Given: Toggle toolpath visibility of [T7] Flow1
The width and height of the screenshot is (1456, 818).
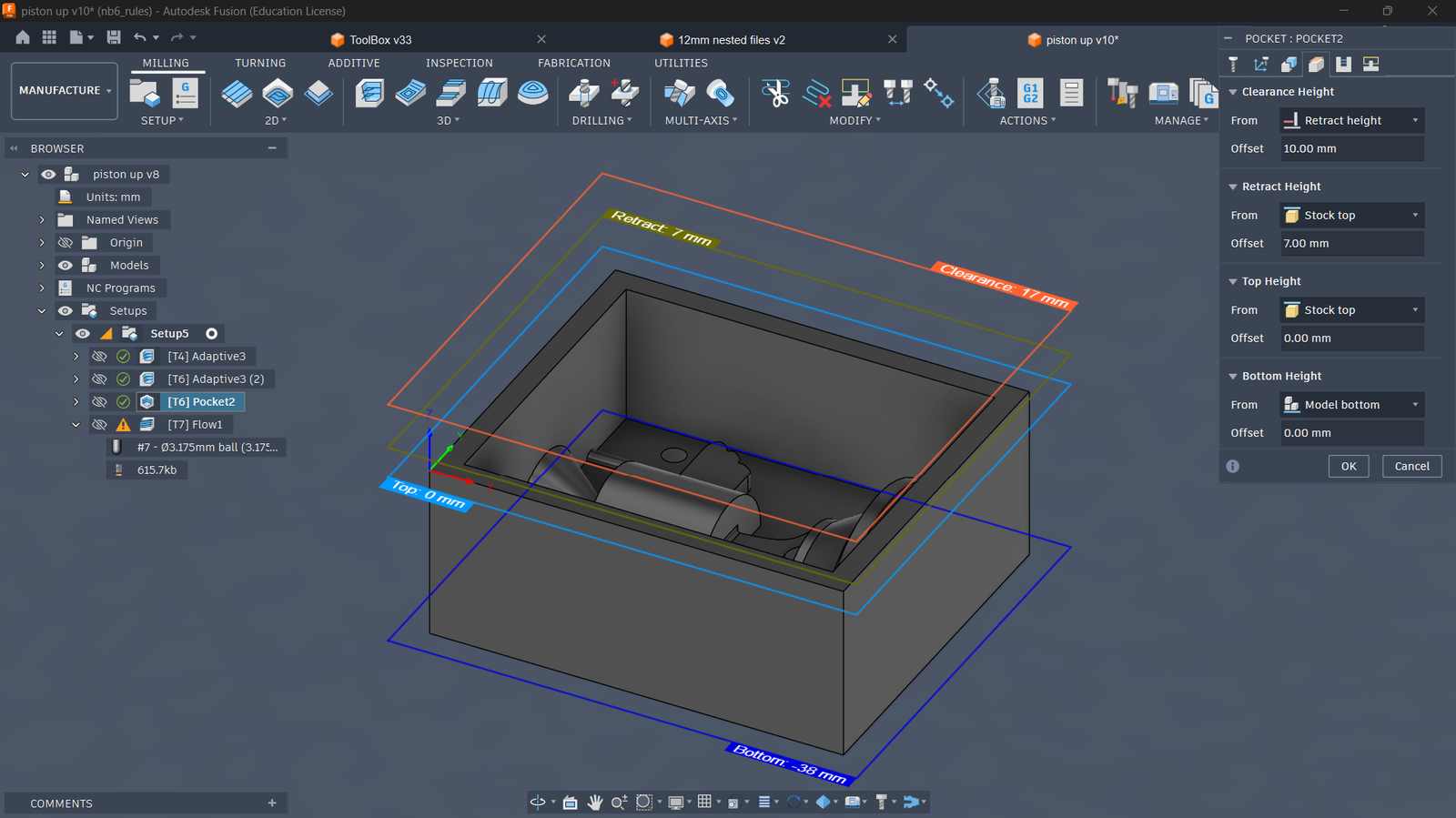Looking at the screenshot, I should tap(99, 424).
